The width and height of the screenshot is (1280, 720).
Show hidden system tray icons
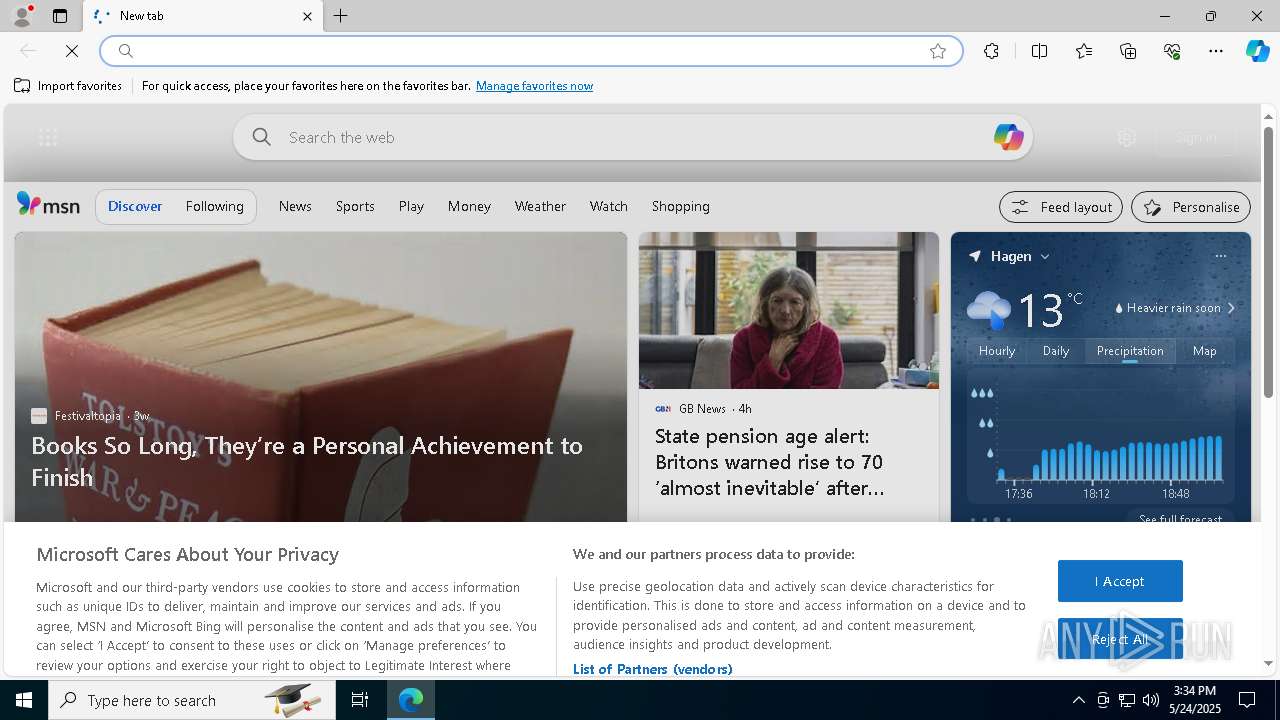[x=1078, y=700]
